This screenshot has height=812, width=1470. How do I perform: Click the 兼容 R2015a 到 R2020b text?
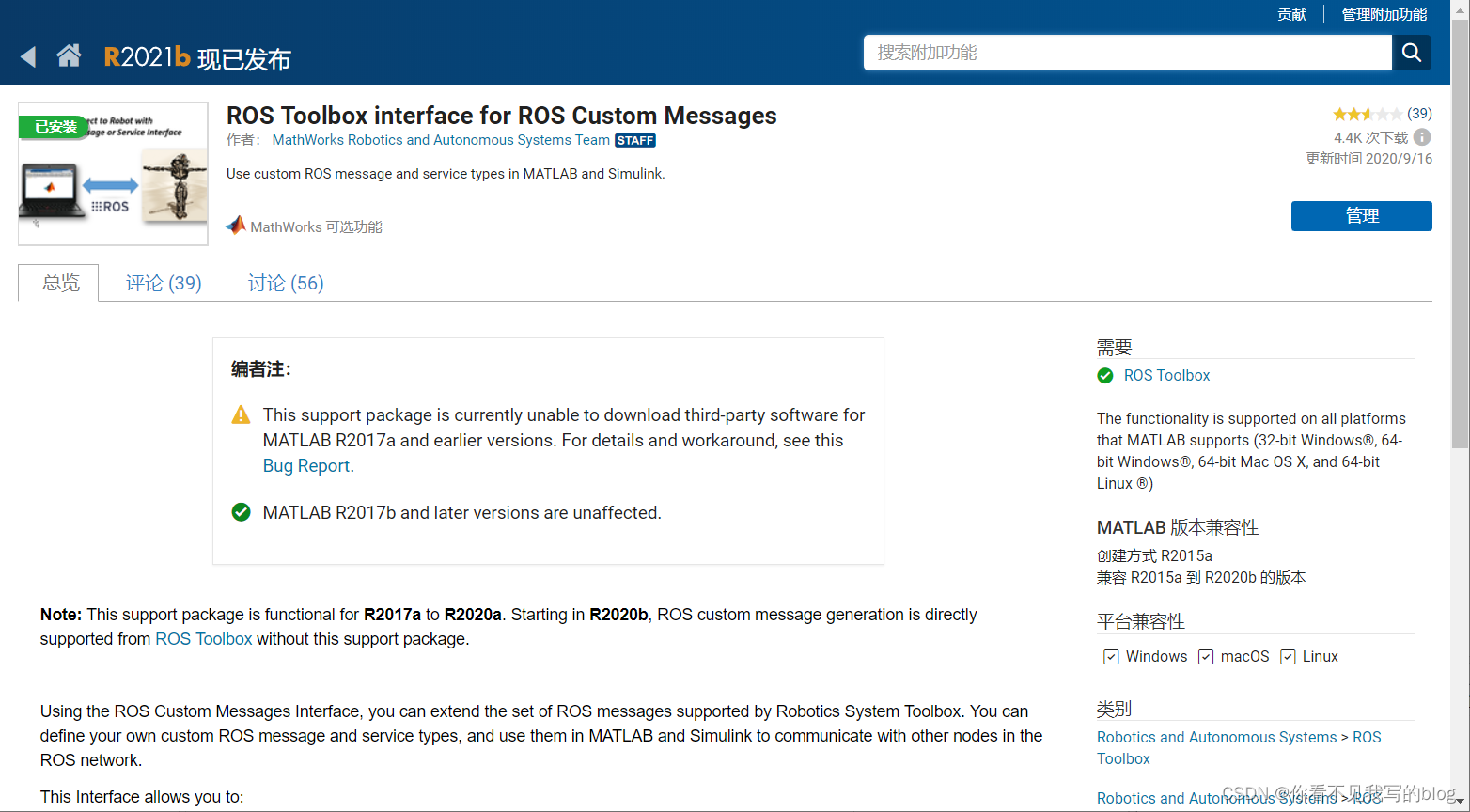point(1201,577)
